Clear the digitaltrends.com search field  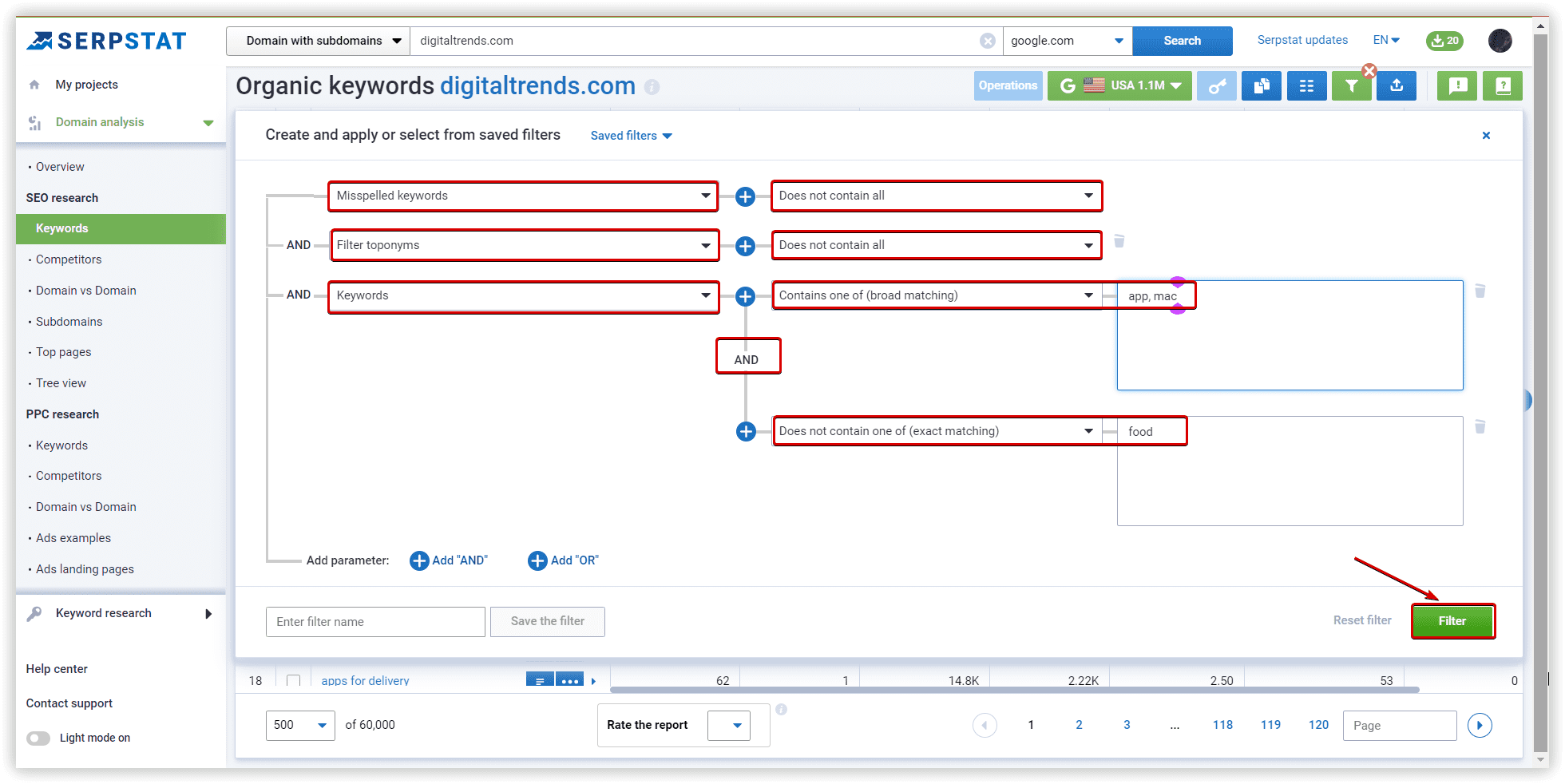tap(988, 41)
